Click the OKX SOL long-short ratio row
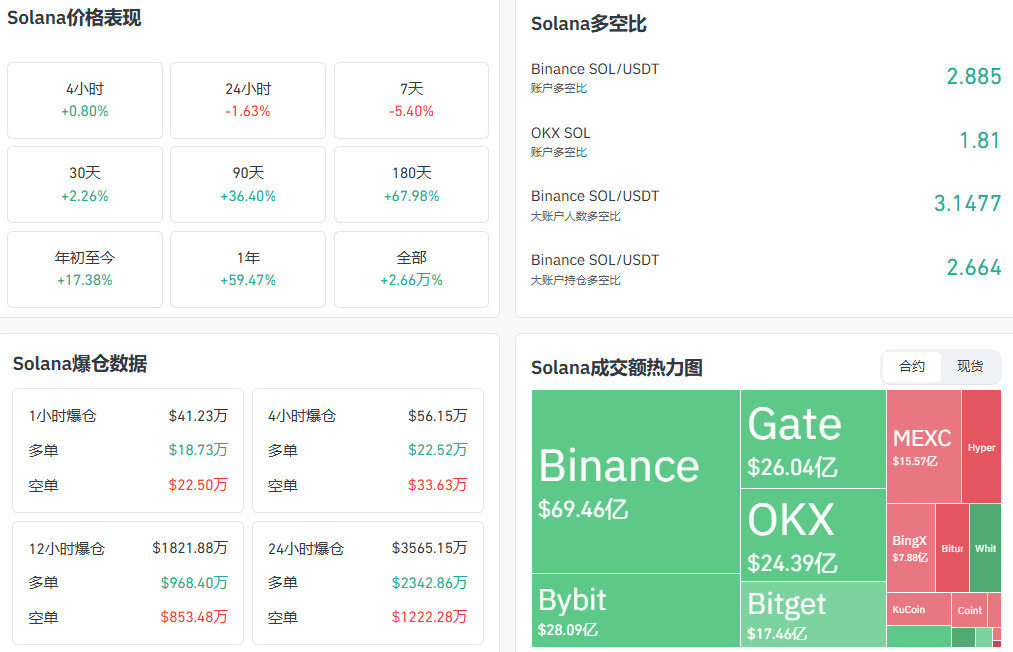 pos(765,141)
